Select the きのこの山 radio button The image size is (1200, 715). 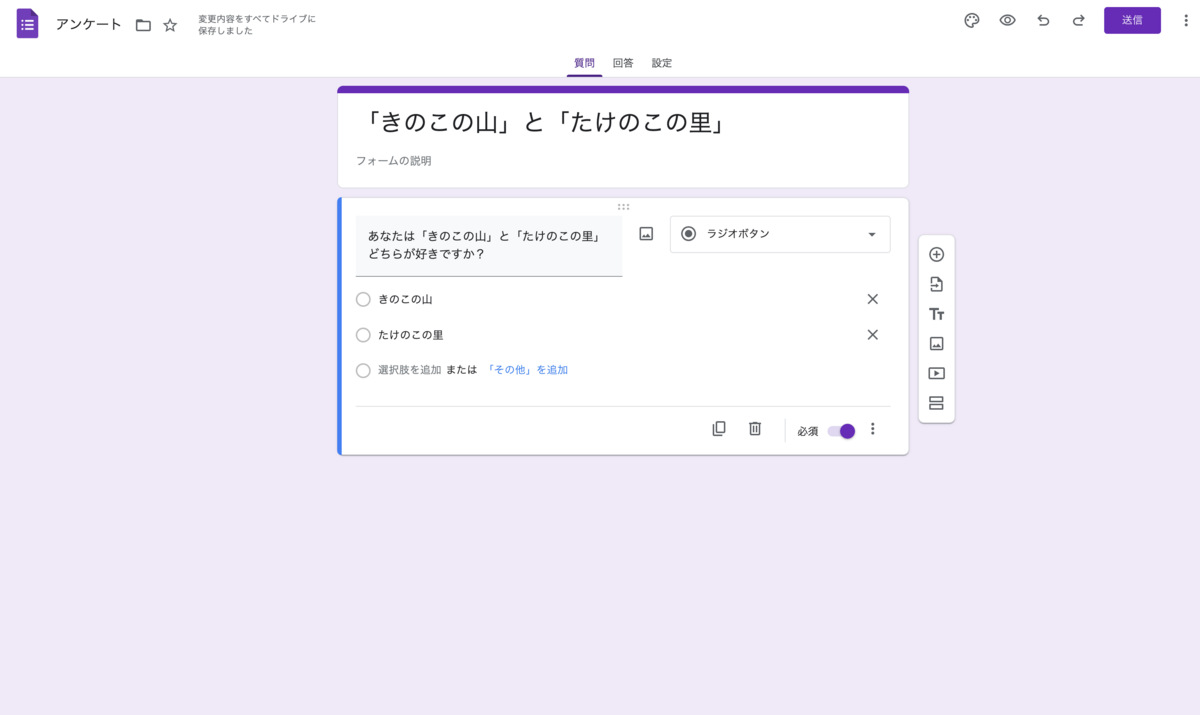tap(363, 299)
